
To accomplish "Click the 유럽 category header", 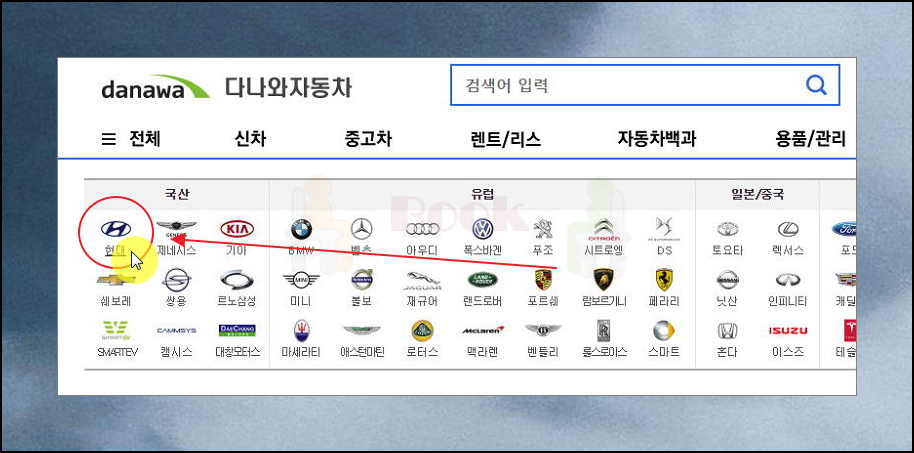I will point(483,194).
